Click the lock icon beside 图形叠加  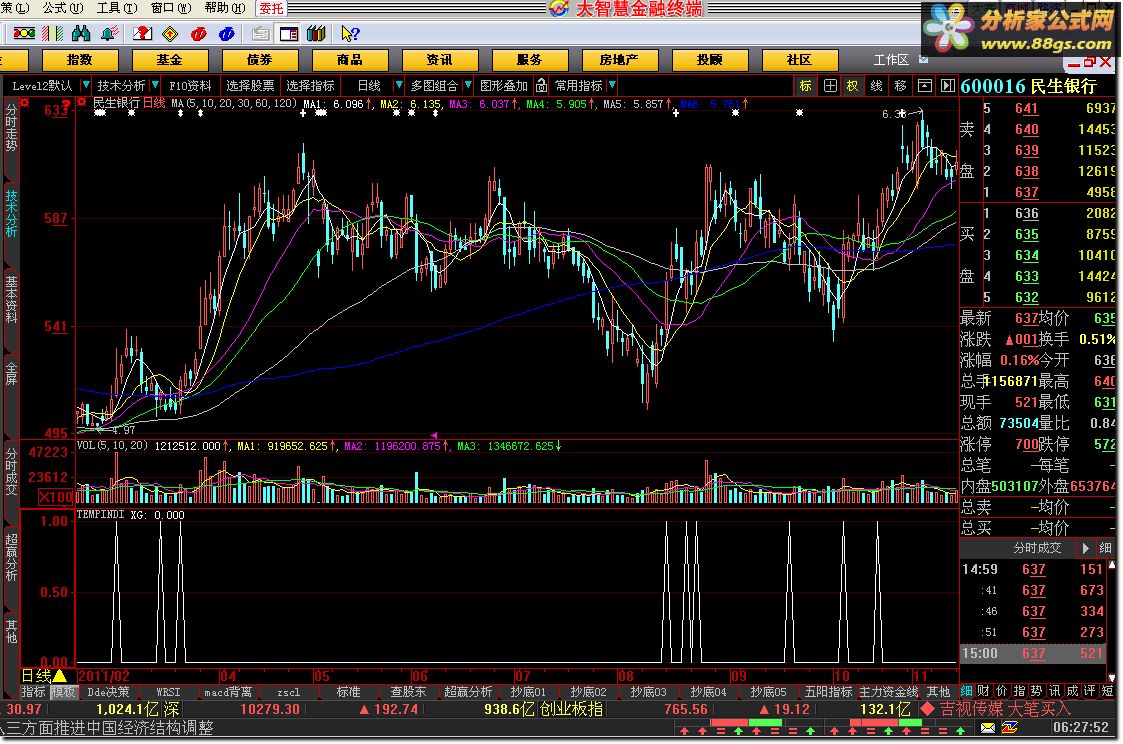541,85
